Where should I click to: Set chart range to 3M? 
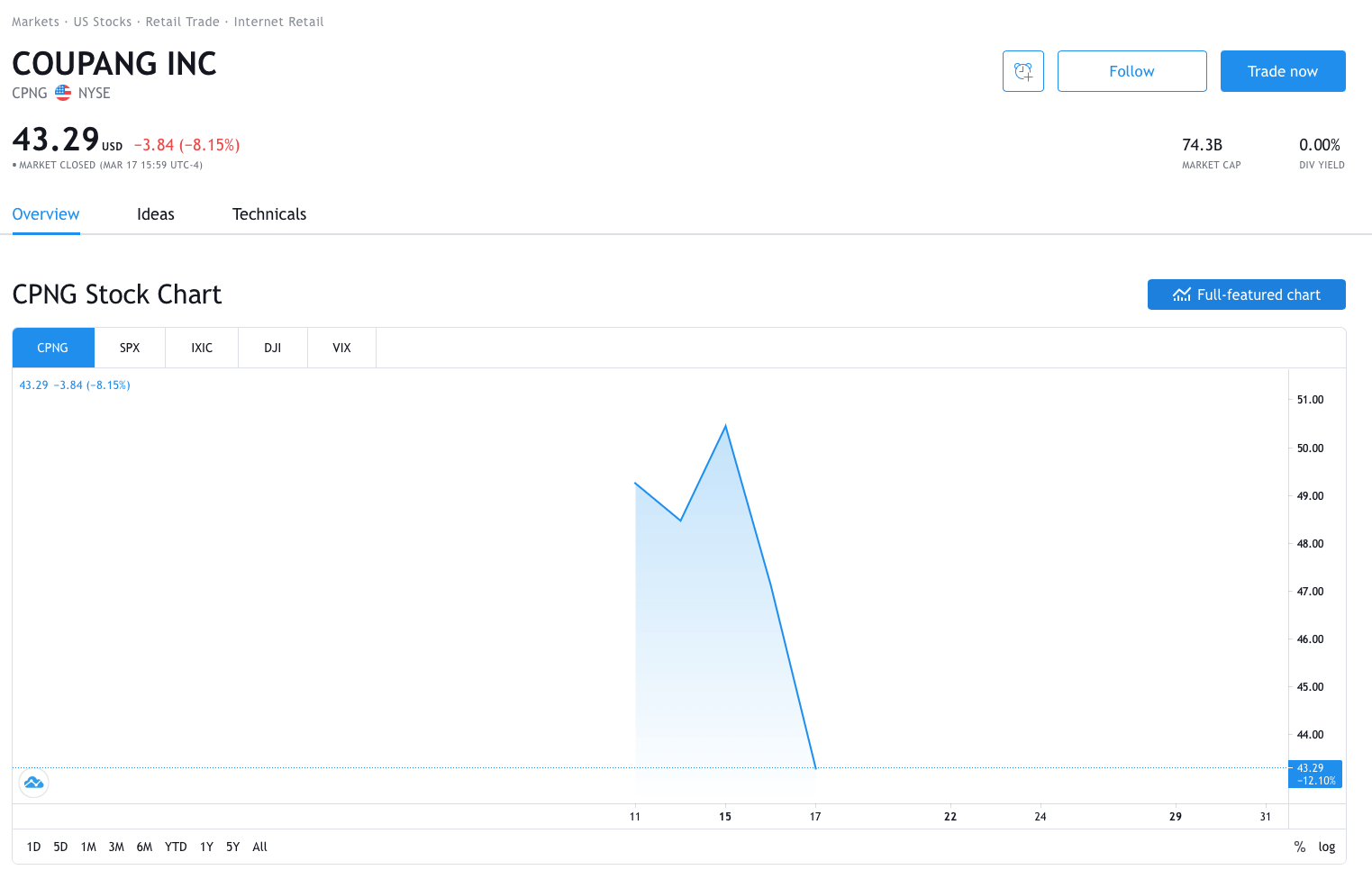pos(116,847)
